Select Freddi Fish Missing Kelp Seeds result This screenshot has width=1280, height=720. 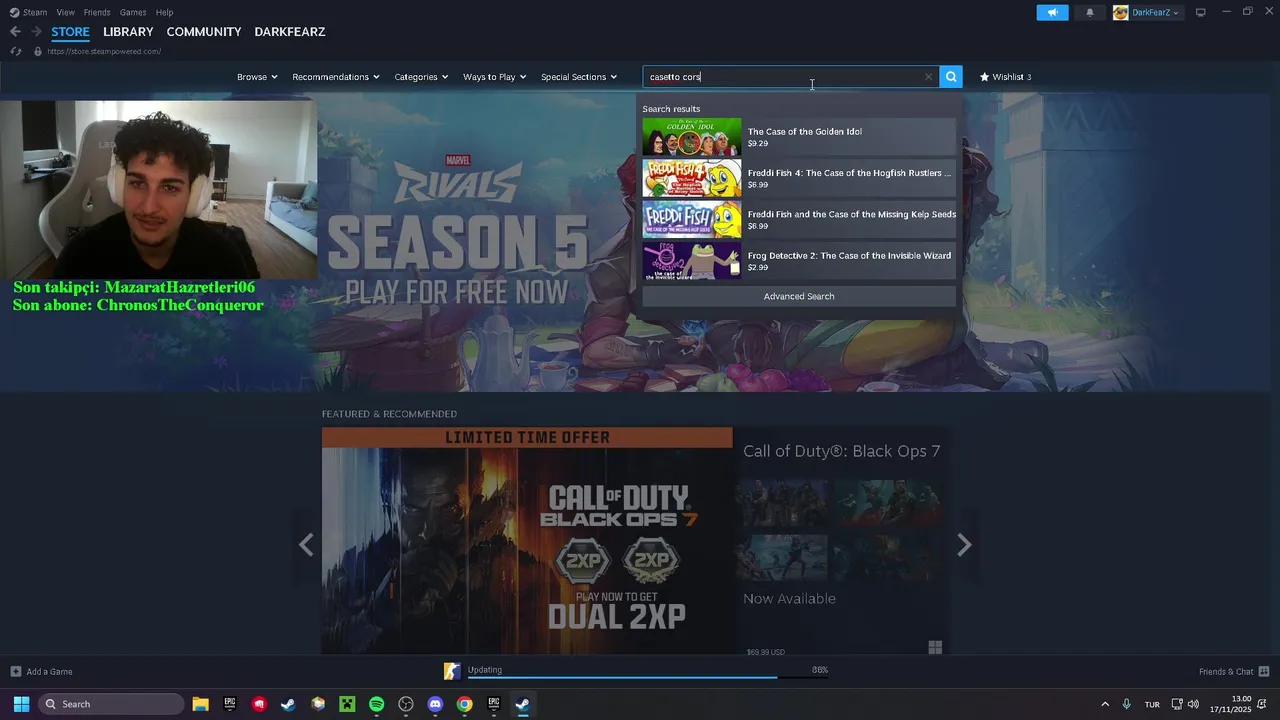(x=799, y=219)
